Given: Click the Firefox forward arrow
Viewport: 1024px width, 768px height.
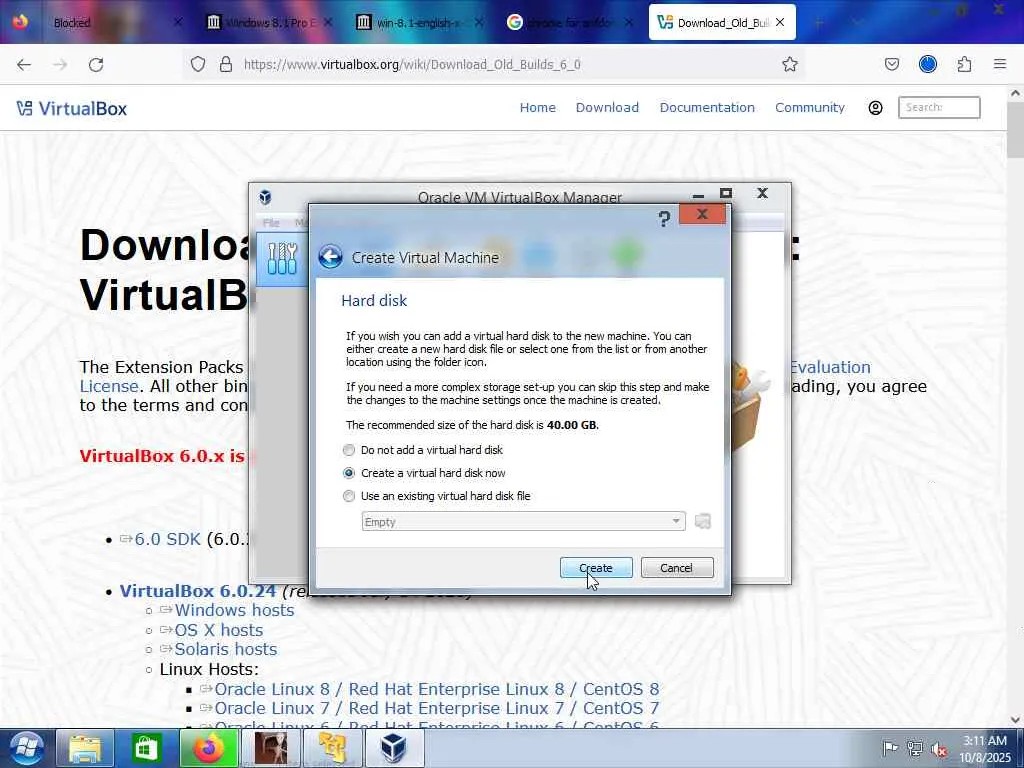Looking at the screenshot, I should click(60, 64).
